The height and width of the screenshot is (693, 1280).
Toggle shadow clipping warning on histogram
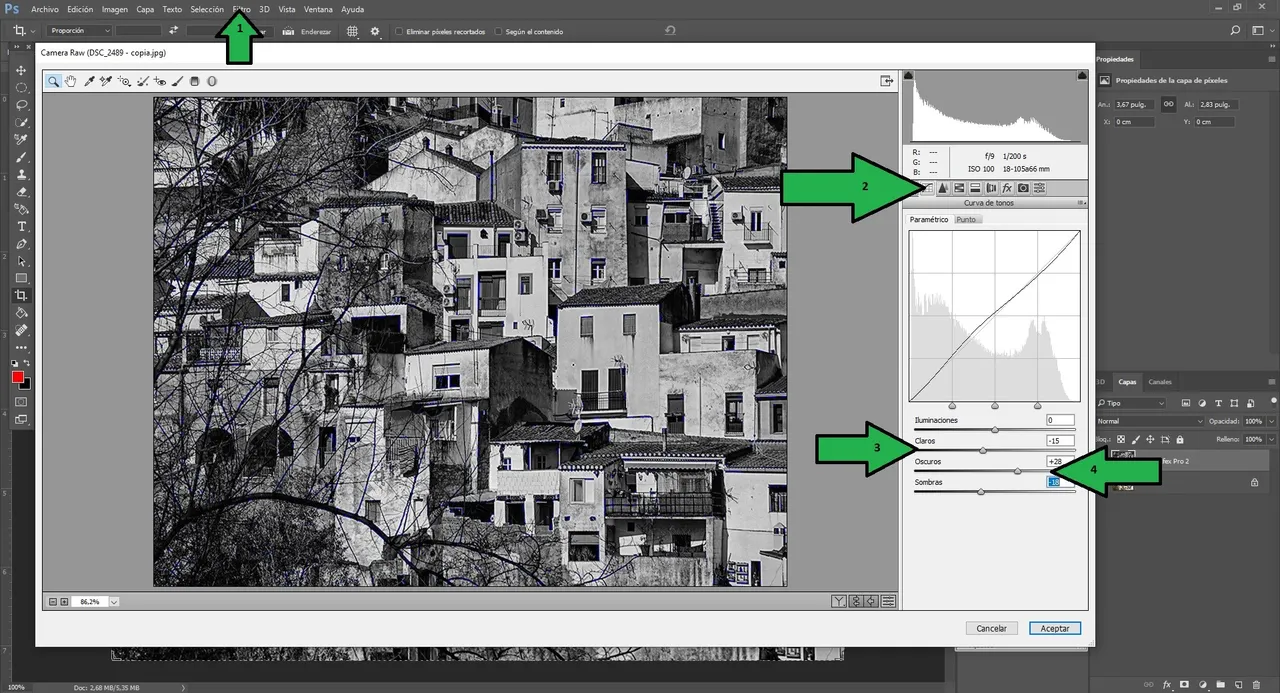(908, 75)
